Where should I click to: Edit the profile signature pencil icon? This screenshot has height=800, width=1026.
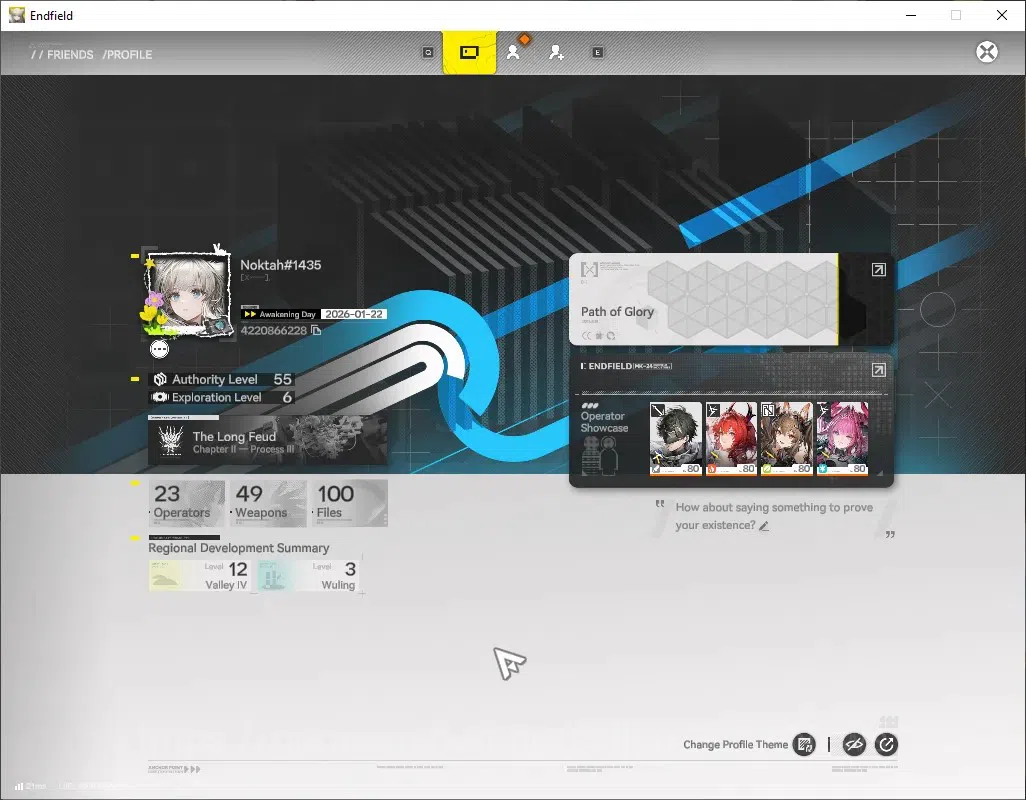click(x=764, y=526)
